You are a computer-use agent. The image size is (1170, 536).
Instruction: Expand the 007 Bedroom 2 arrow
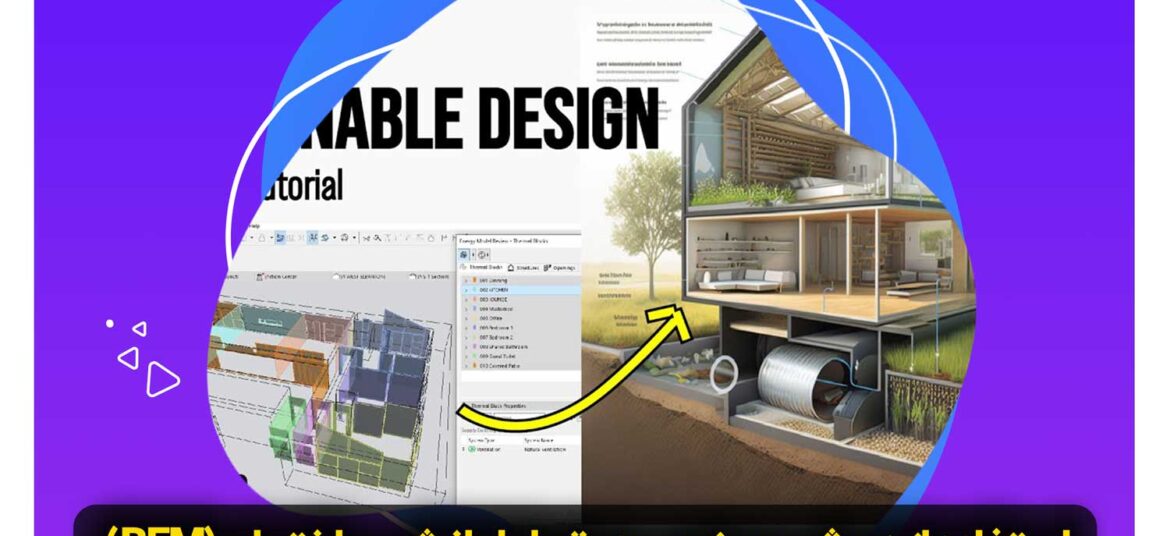point(466,337)
